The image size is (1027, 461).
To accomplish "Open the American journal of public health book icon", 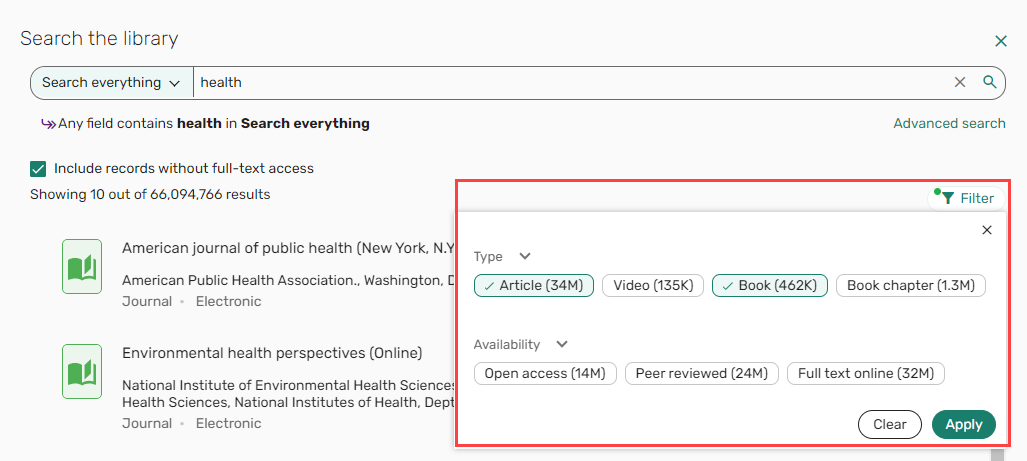I will point(82,267).
